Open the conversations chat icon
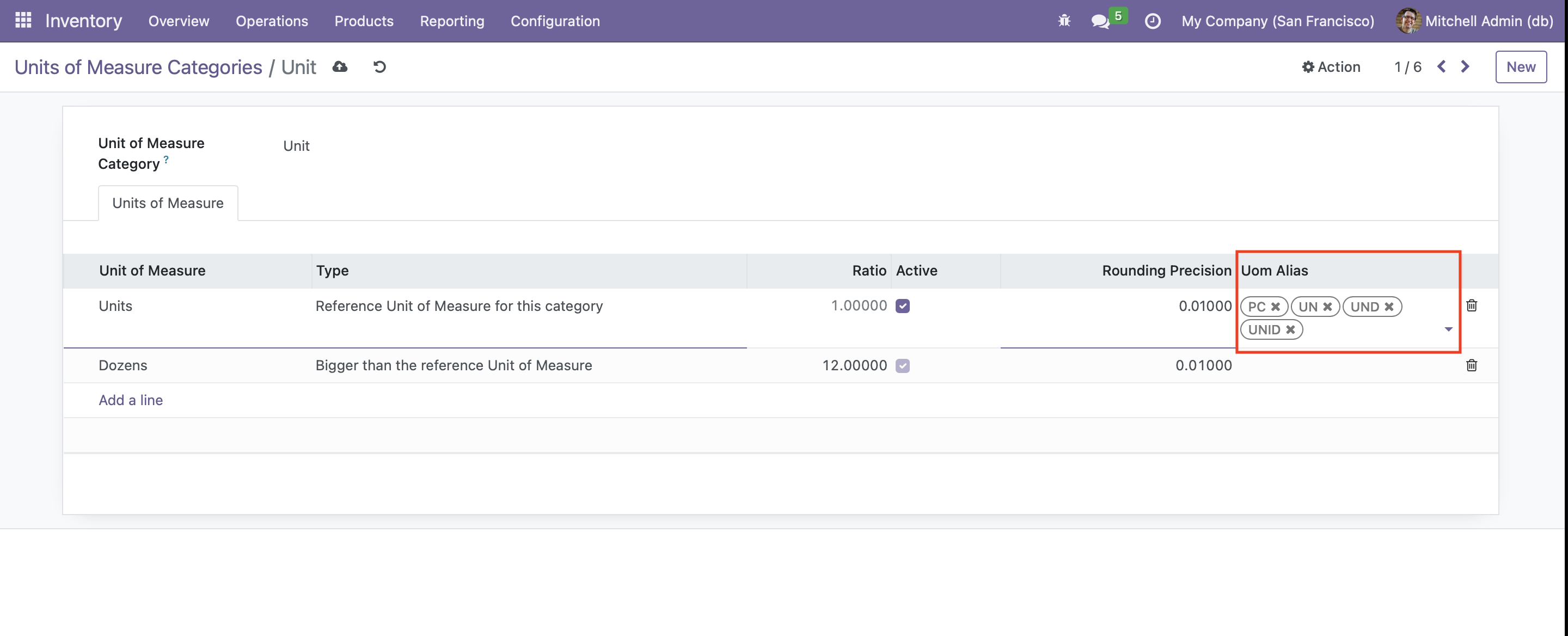The image size is (1568, 636). click(1100, 21)
